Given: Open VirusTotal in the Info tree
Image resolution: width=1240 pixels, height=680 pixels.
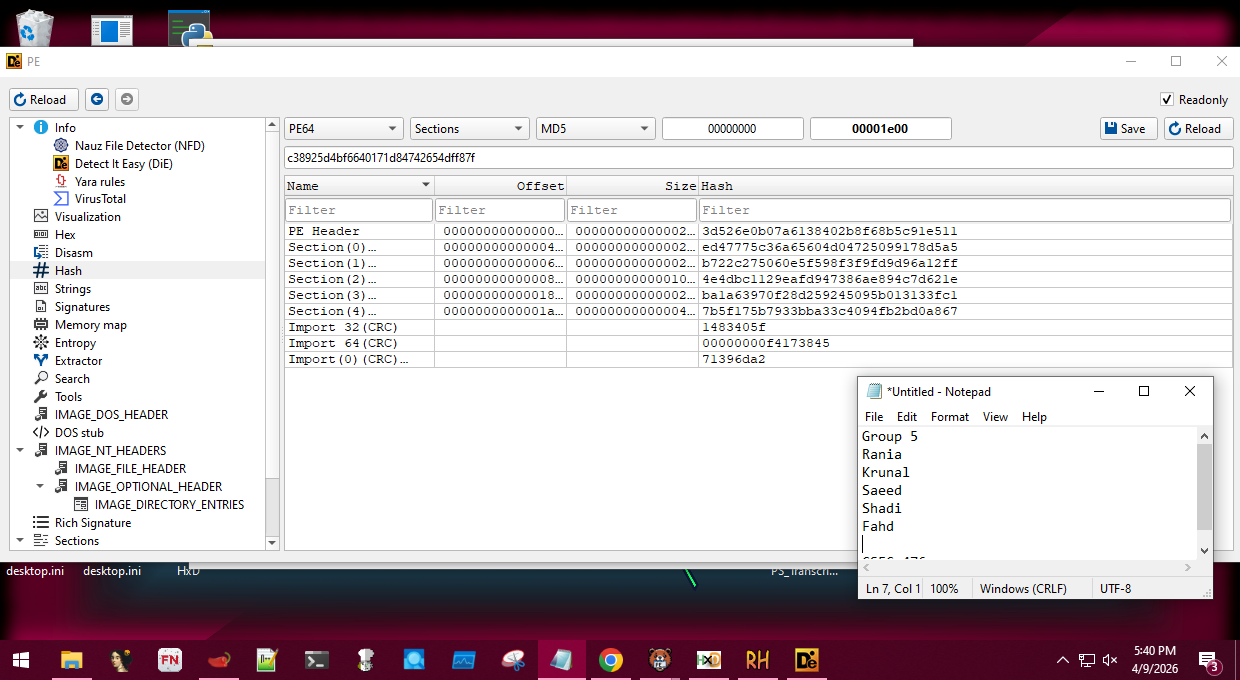Looking at the screenshot, I should click(100, 199).
